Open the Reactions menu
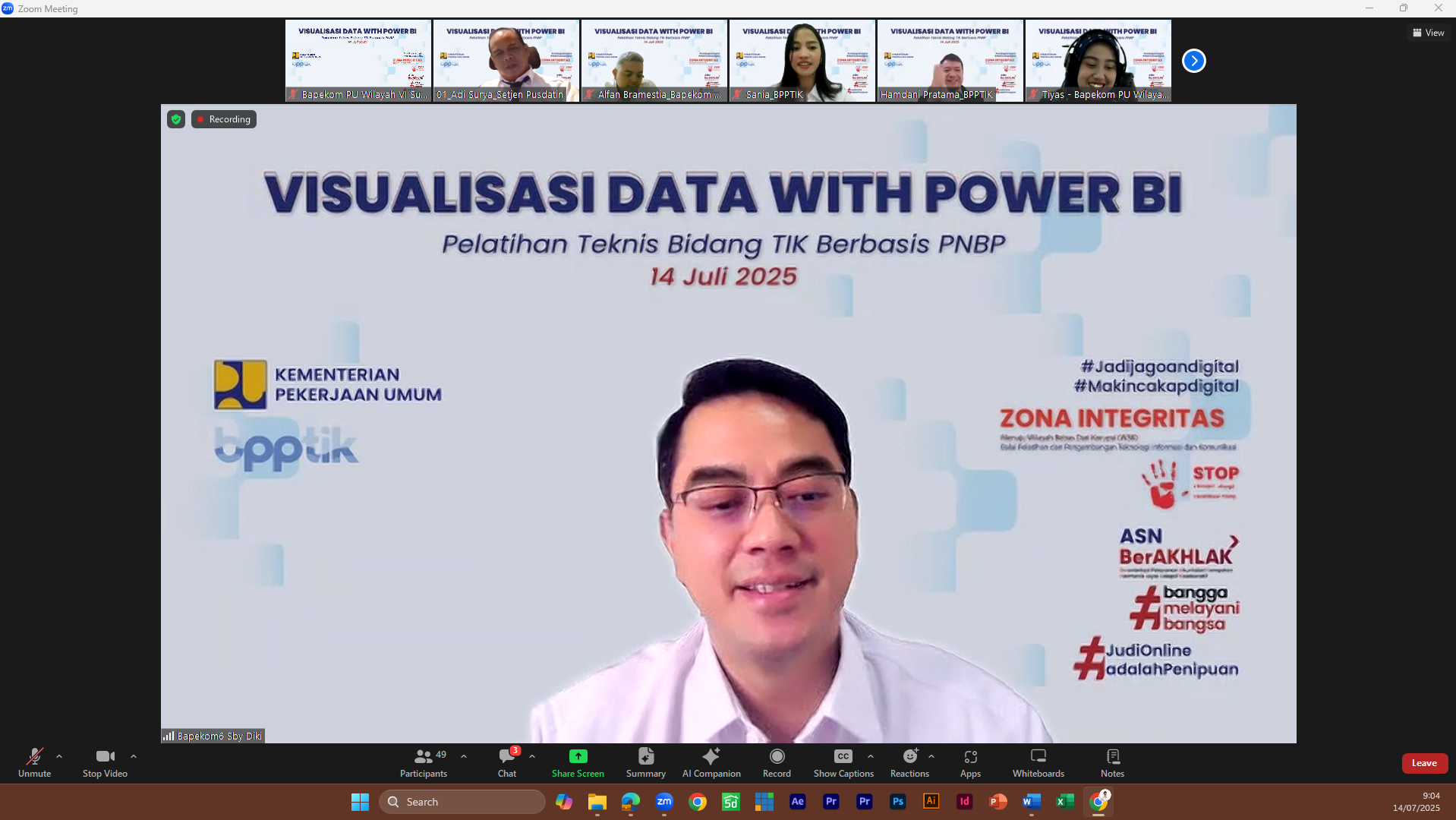Screen dimensions: 1456x820 pyautogui.click(x=909, y=762)
